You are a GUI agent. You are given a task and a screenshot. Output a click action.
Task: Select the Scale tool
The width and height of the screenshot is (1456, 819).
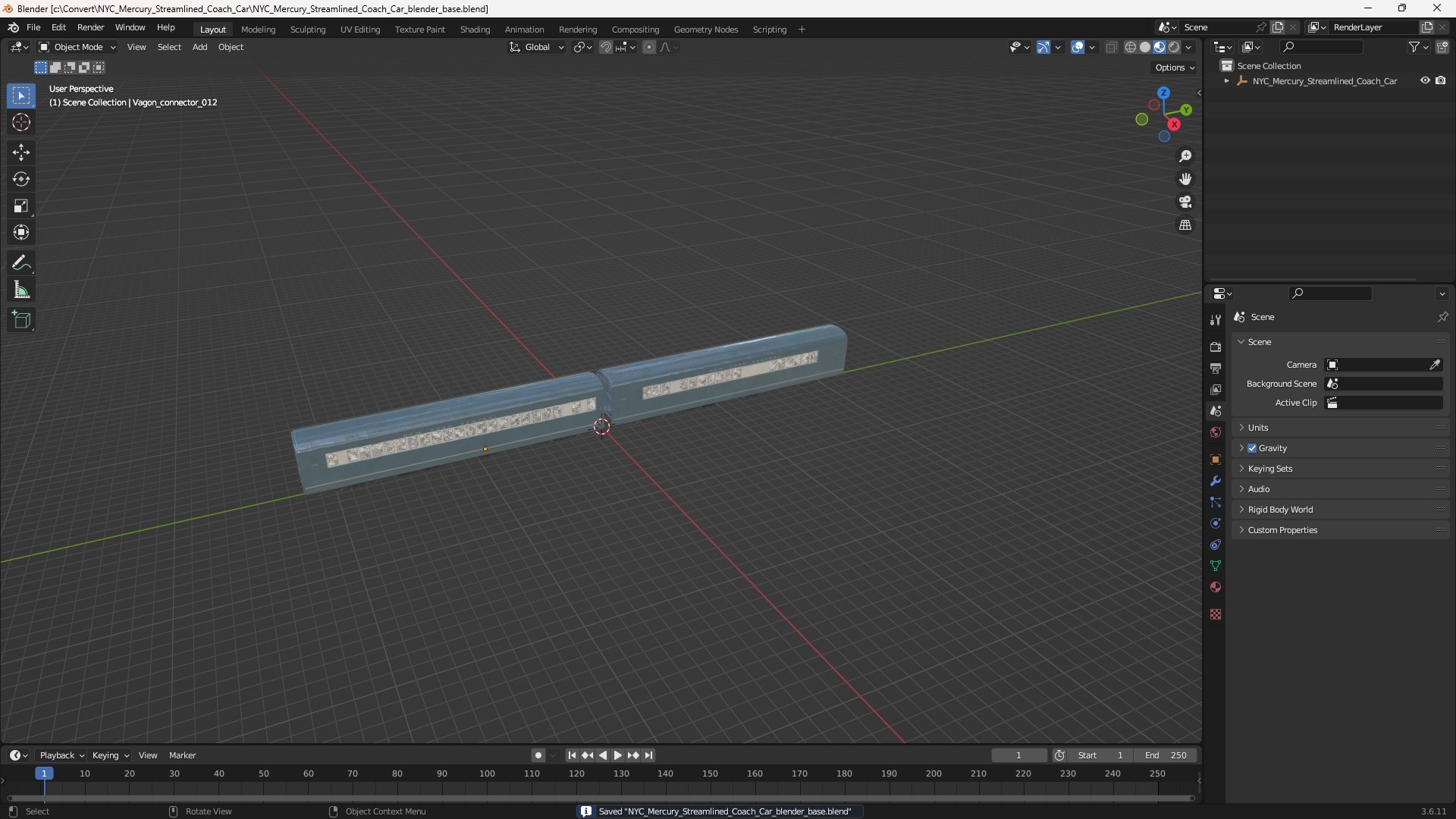click(x=21, y=206)
